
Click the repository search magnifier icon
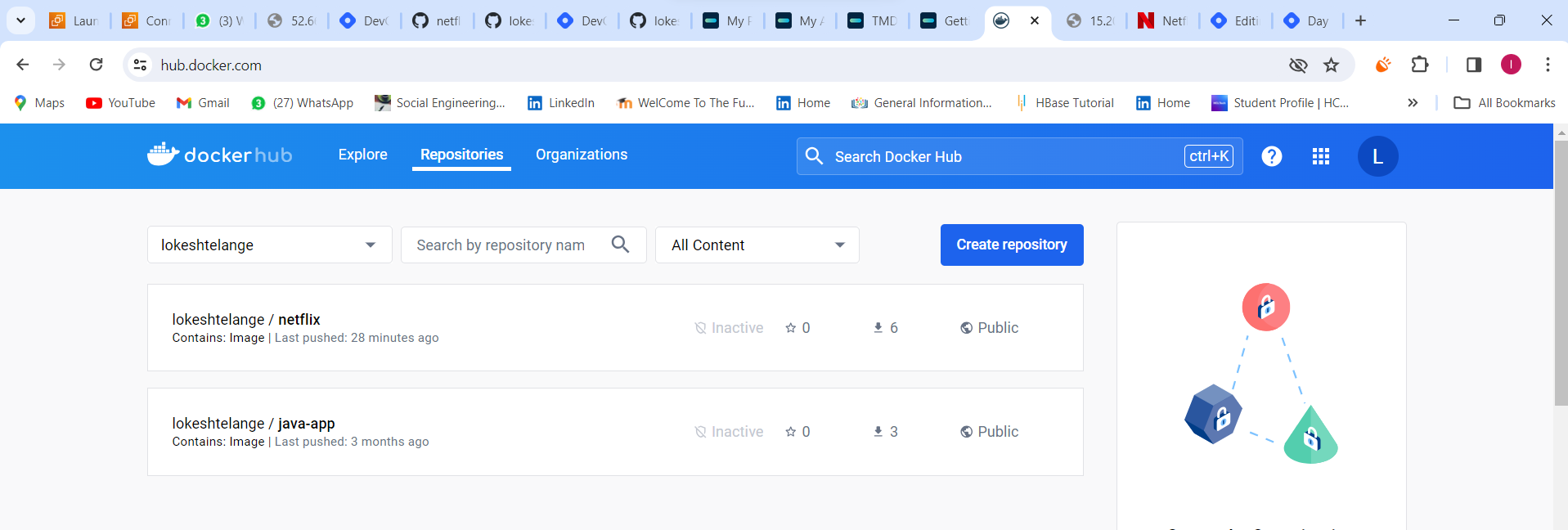(x=620, y=245)
